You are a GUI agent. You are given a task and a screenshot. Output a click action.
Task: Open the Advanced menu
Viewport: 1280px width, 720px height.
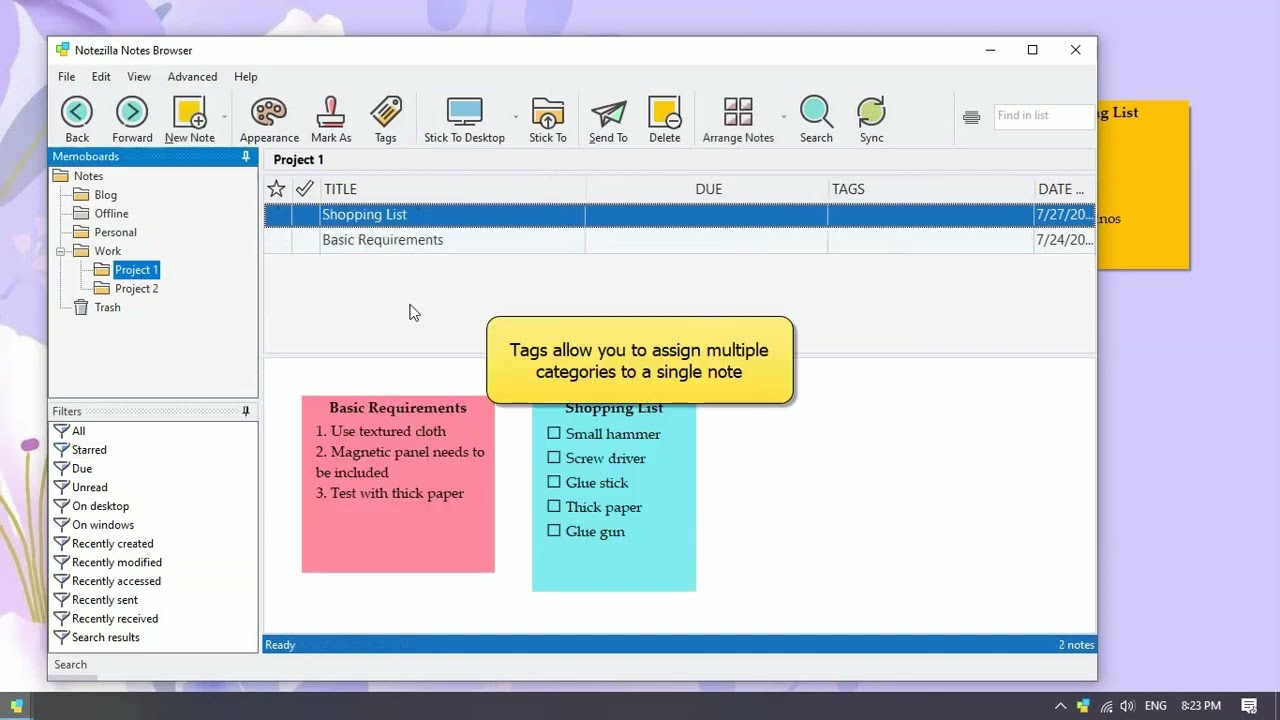click(192, 77)
